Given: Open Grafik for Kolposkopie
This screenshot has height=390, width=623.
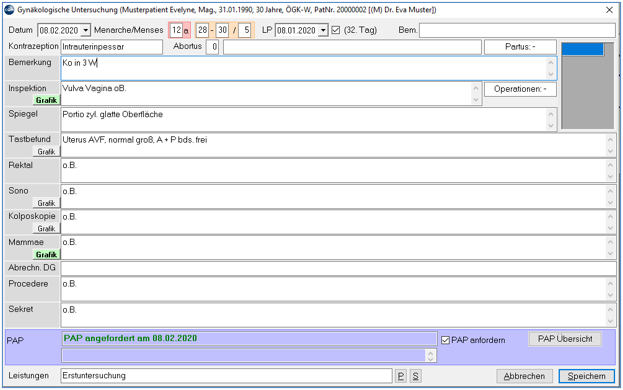Looking at the screenshot, I should (46, 229).
